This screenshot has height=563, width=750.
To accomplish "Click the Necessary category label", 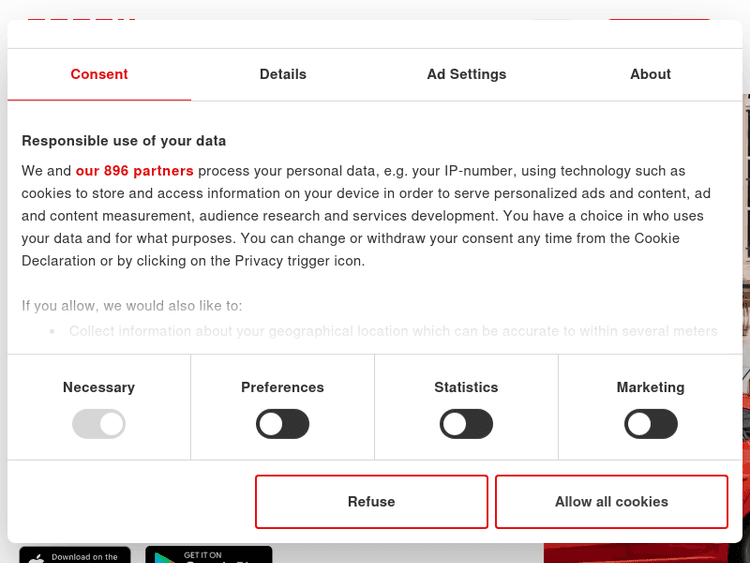I will tap(99, 387).
